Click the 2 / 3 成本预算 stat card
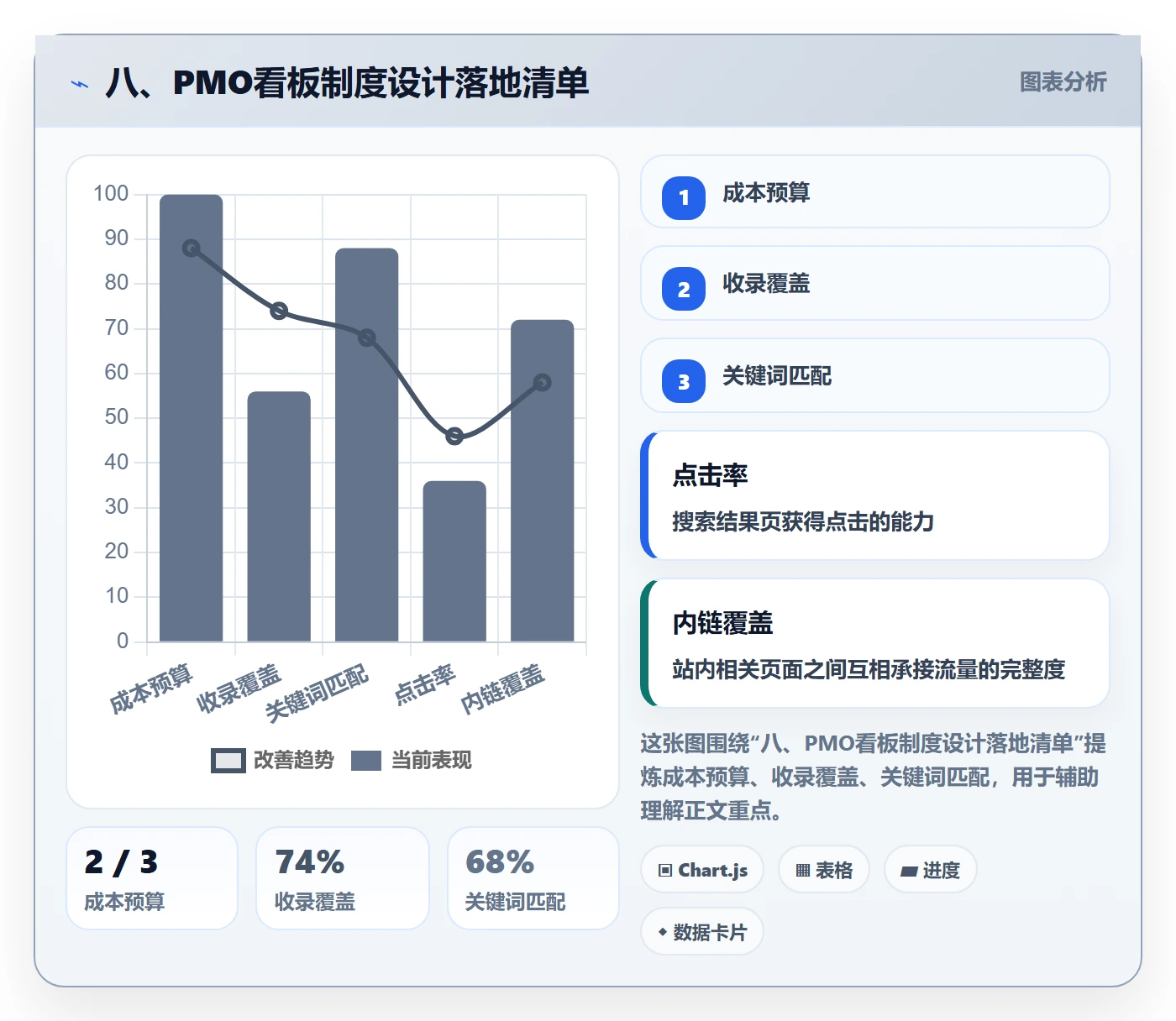This screenshot has width=1176, height=1021. tap(152, 878)
